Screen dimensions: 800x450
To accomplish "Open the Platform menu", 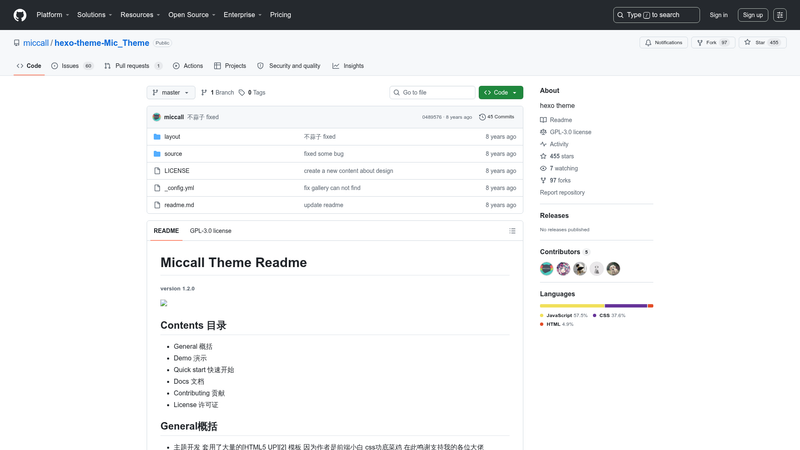I will coord(53,15).
